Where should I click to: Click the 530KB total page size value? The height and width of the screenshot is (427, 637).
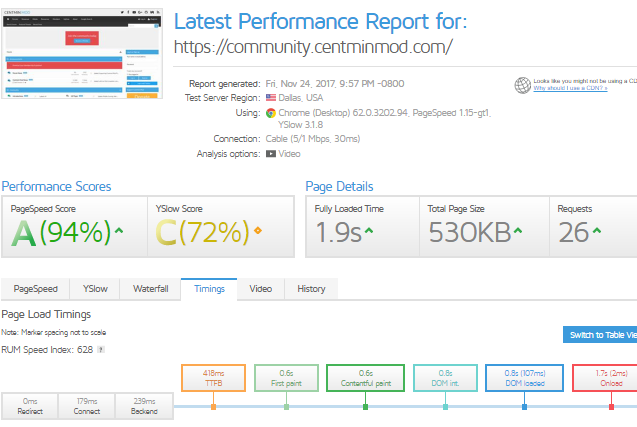tap(470, 232)
